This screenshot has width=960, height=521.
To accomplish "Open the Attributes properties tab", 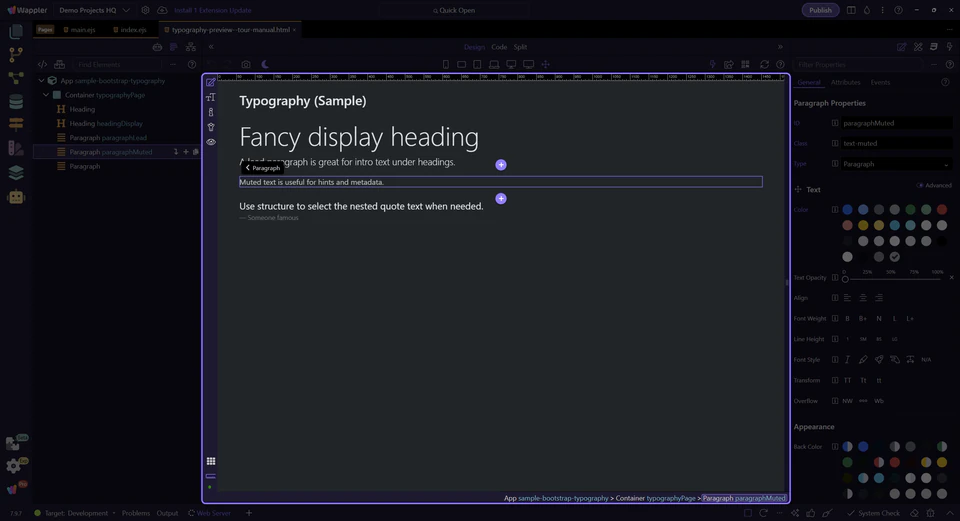I will coord(846,83).
